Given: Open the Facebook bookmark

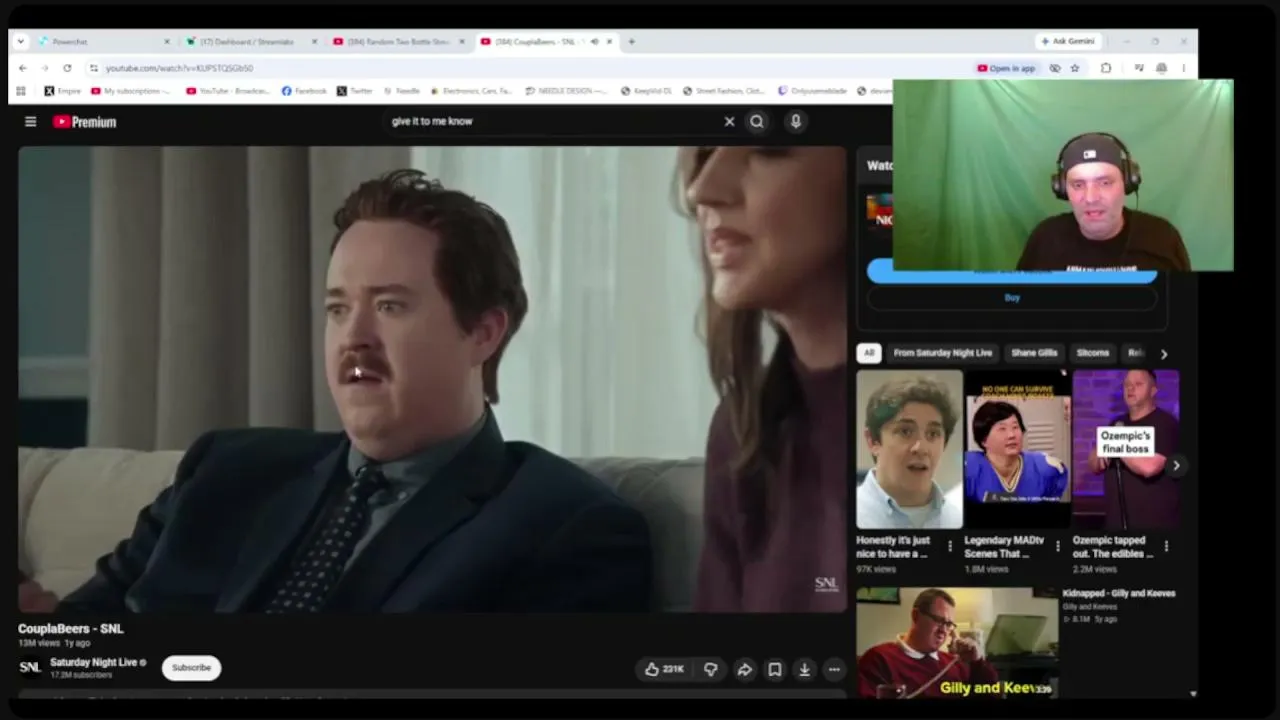Looking at the screenshot, I should [x=304, y=91].
